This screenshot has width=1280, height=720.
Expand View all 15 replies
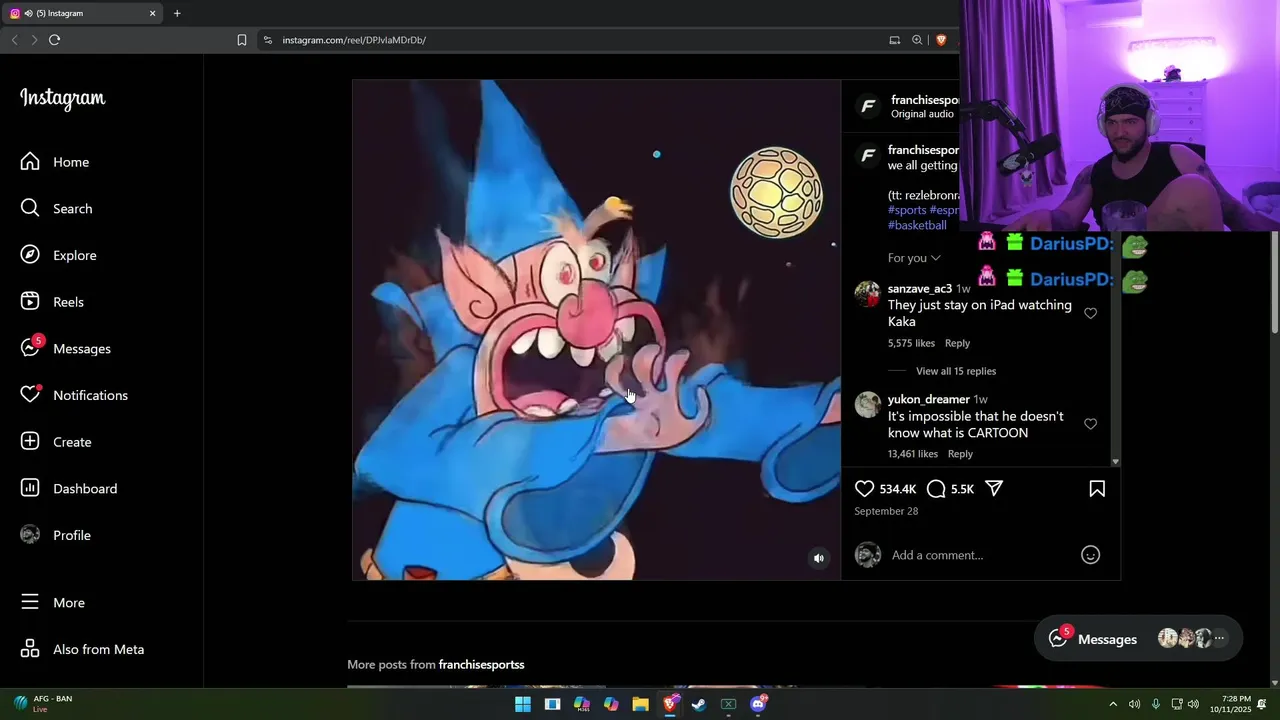[x=956, y=371]
